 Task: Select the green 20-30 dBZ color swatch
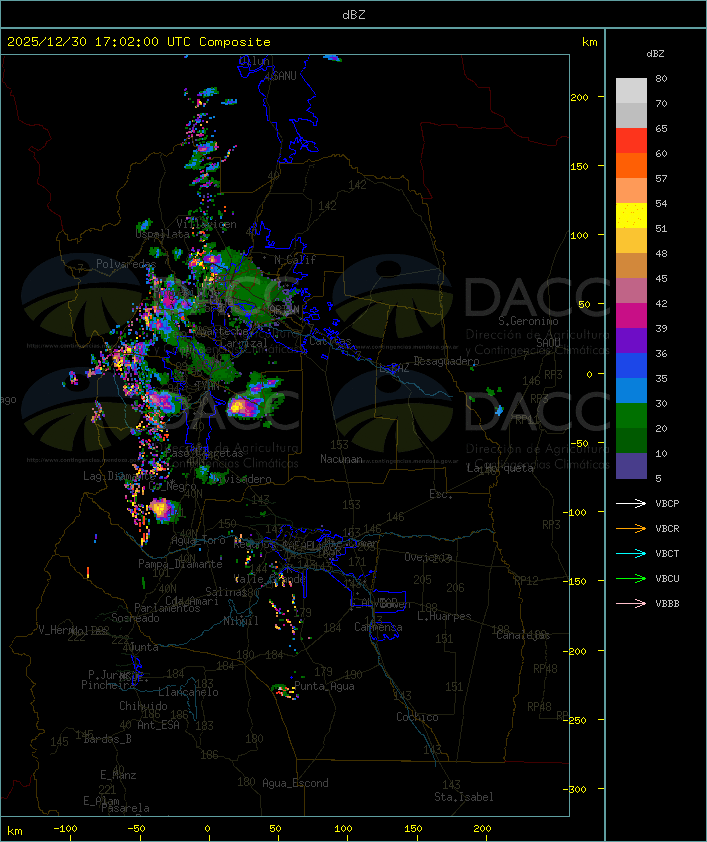pyautogui.click(x=631, y=416)
